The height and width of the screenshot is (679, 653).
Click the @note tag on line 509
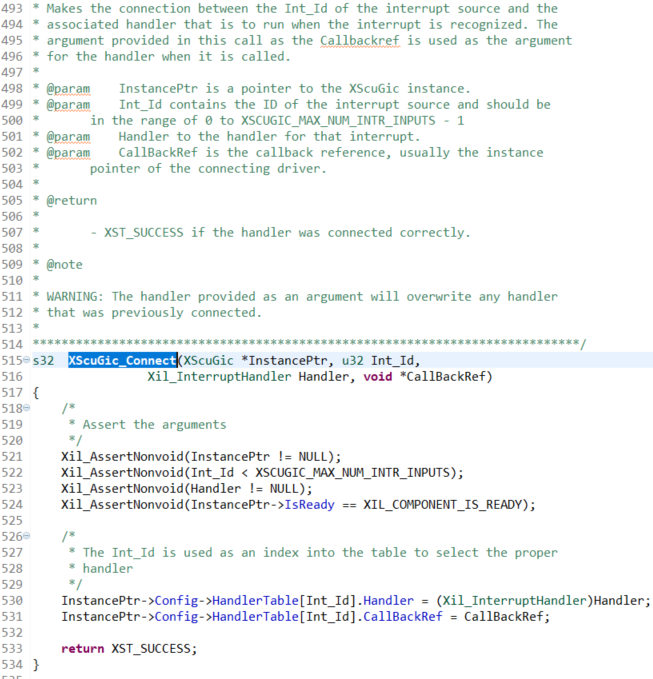[x=65, y=265]
